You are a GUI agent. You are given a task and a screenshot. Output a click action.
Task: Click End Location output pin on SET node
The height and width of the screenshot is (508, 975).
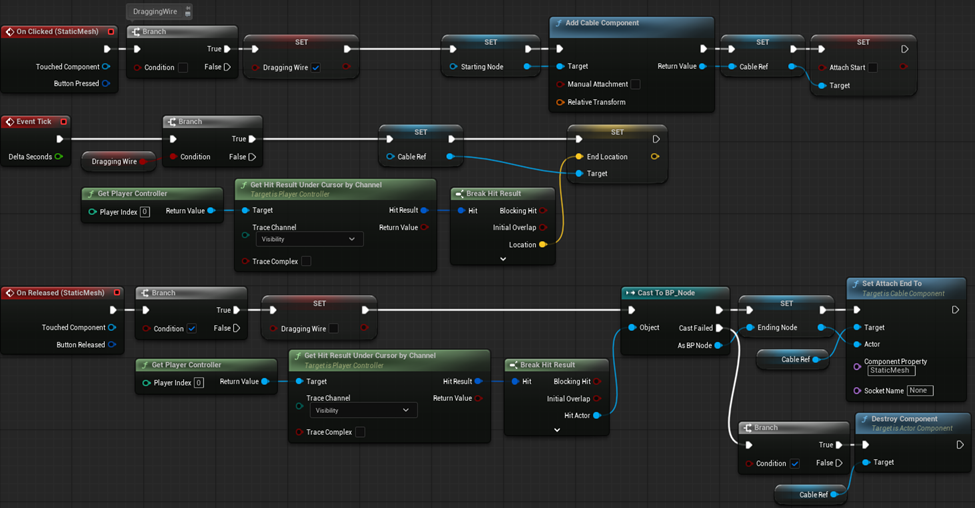655,157
